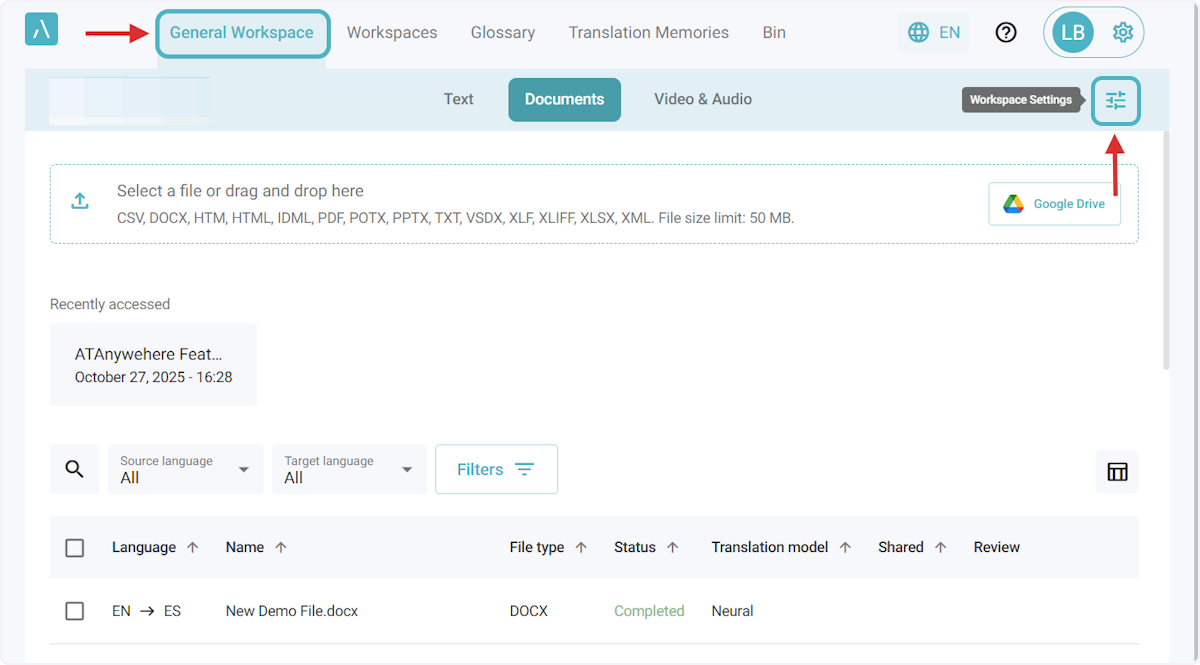Click the LB user avatar
The height and width of the screenshot is (665, 1200).
pyautogui.click(x=1072, y=33)
